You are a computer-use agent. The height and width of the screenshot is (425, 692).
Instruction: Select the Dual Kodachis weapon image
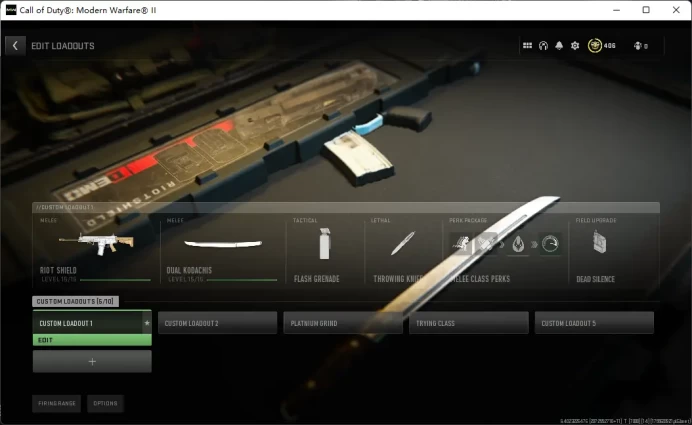click(x=223, y=244)
